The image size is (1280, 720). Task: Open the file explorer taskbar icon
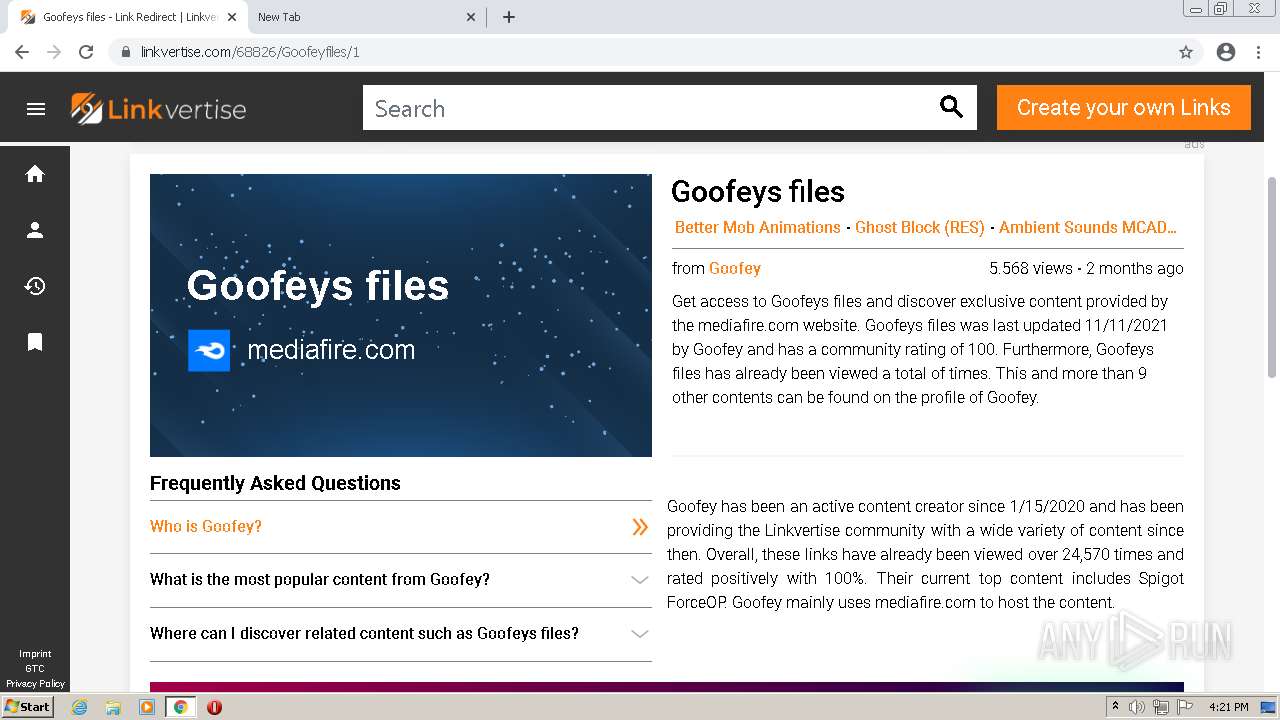113,707
